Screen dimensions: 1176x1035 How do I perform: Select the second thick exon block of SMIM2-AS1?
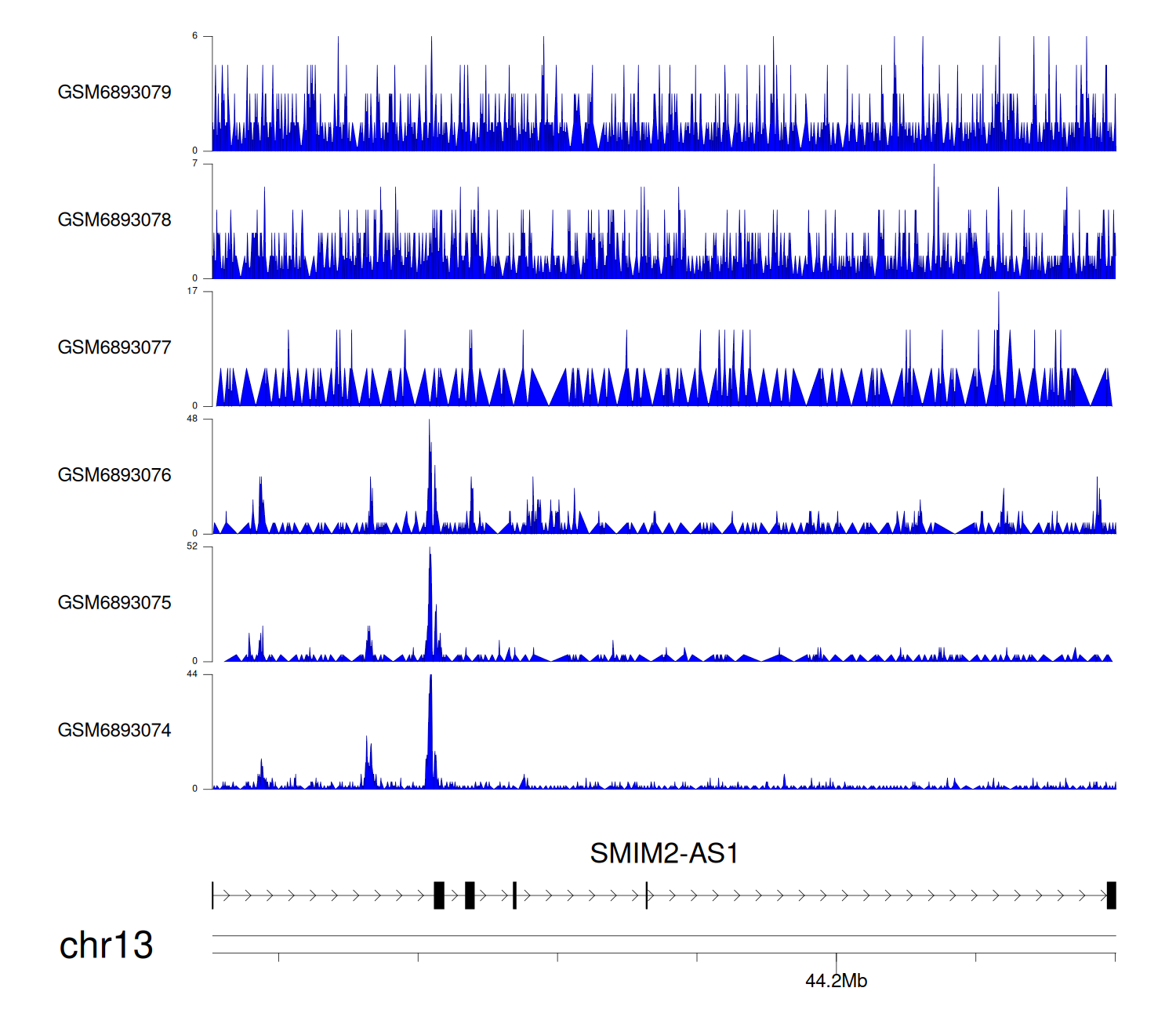(470, 895)
